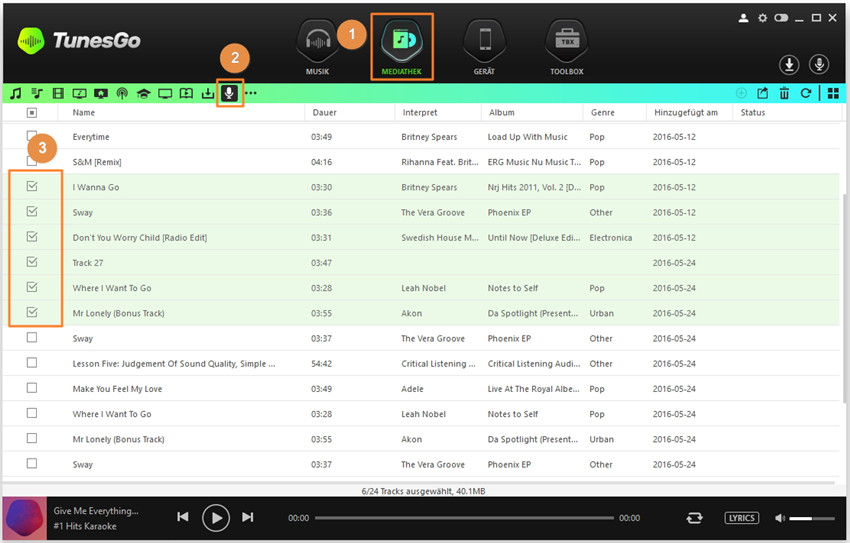Open the Recorded microphone category icon
850x543 pixels.
[x=229, y=93]
